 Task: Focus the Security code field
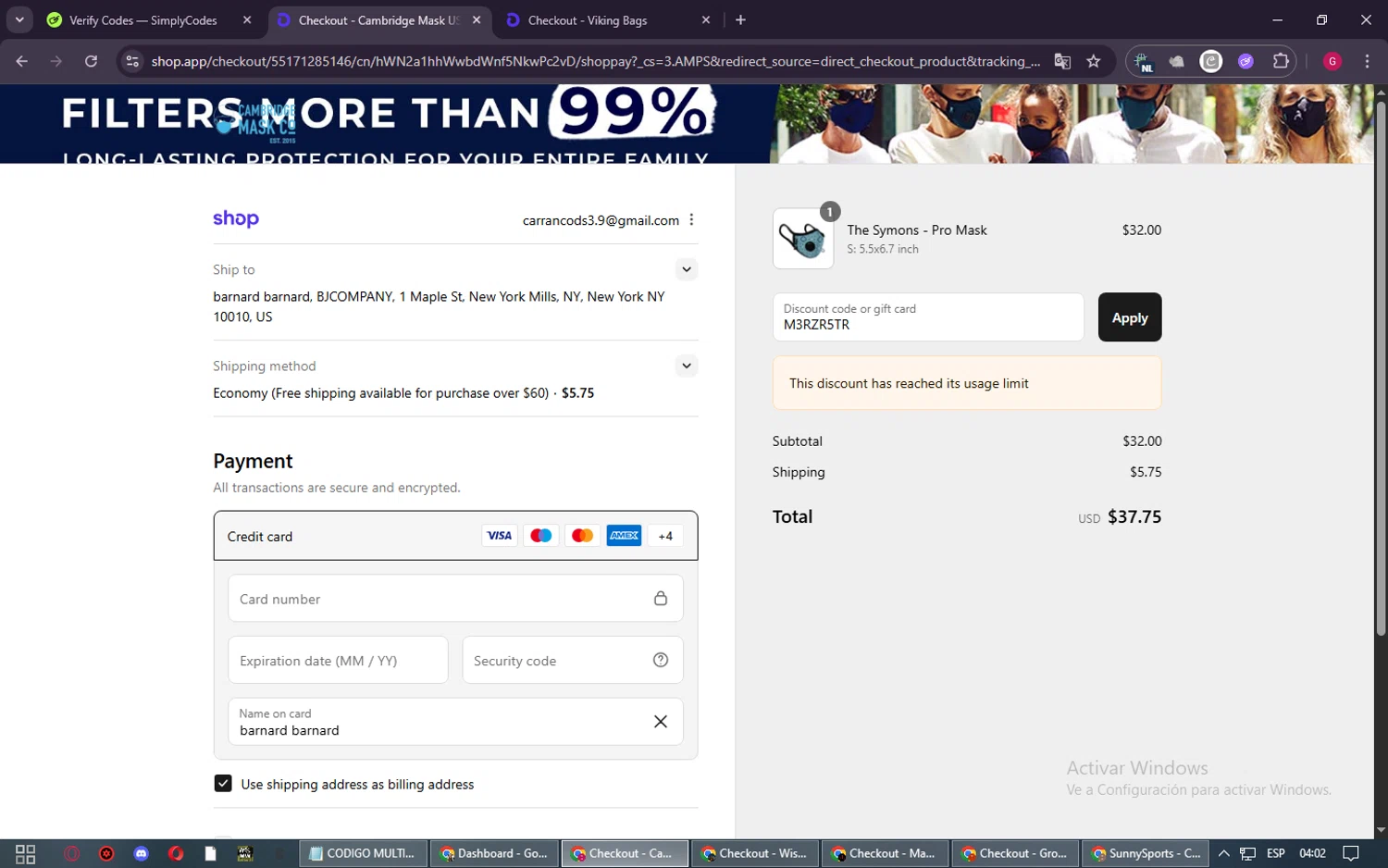point(573,661)
